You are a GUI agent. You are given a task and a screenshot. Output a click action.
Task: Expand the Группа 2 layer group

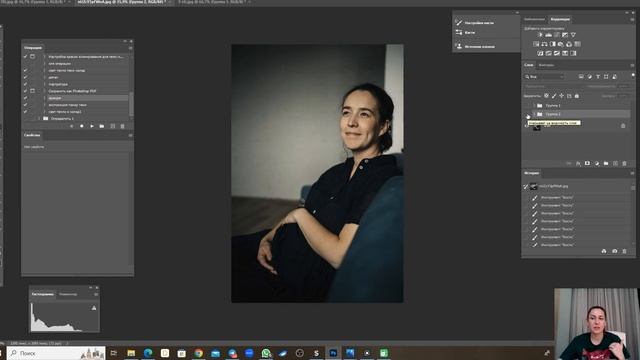[x=534, y=114]
